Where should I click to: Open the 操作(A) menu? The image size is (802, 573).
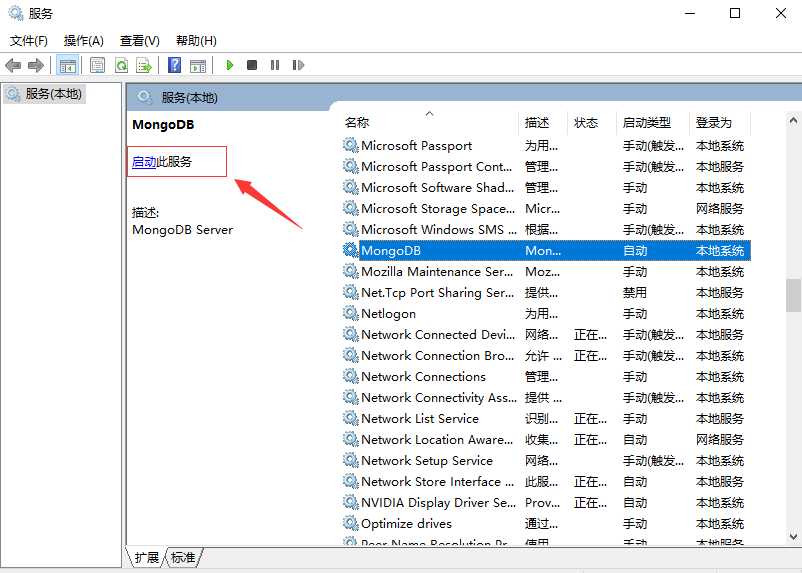(x=84, y=40)
